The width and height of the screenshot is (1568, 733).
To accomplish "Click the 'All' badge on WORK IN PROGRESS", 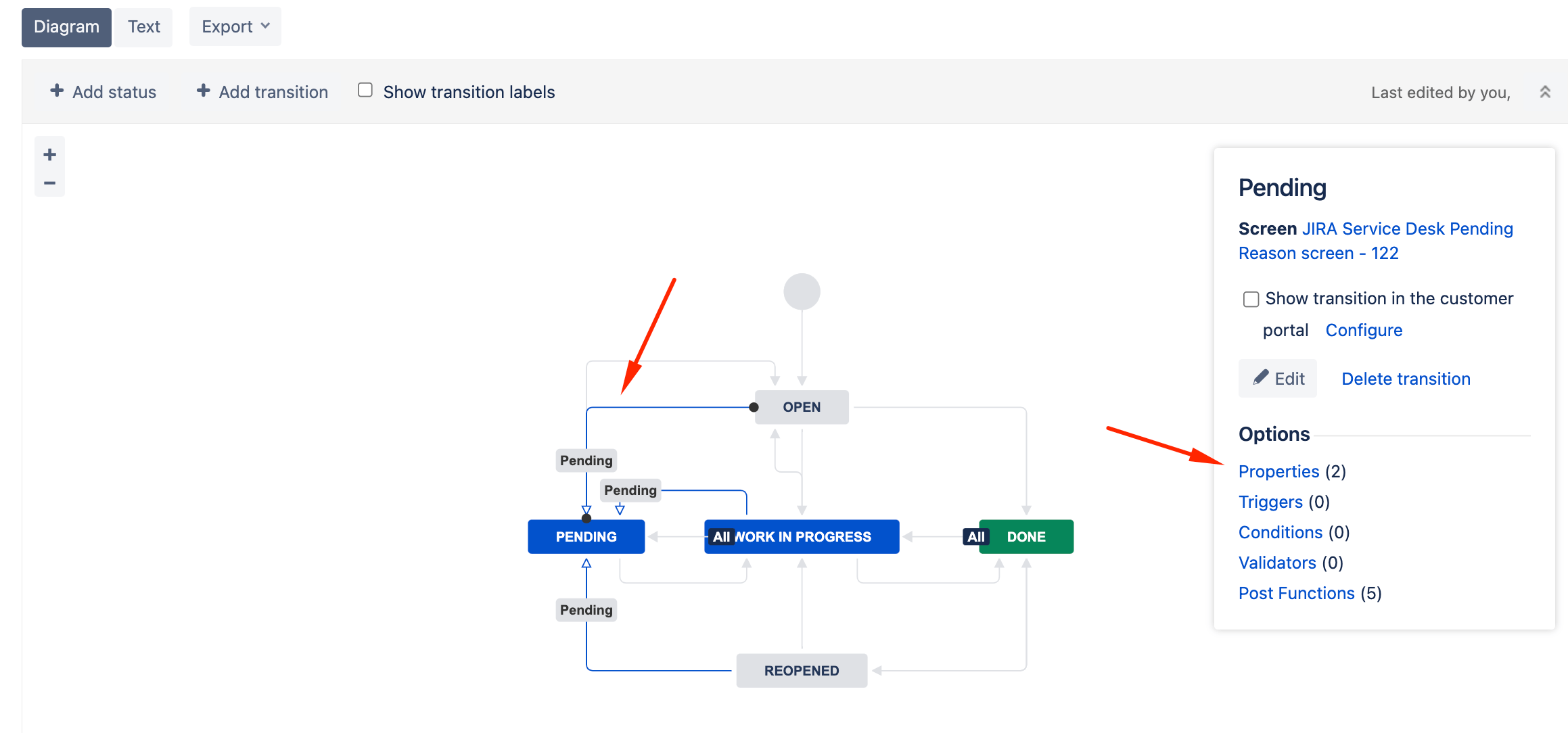I will [x=722, y=536].
